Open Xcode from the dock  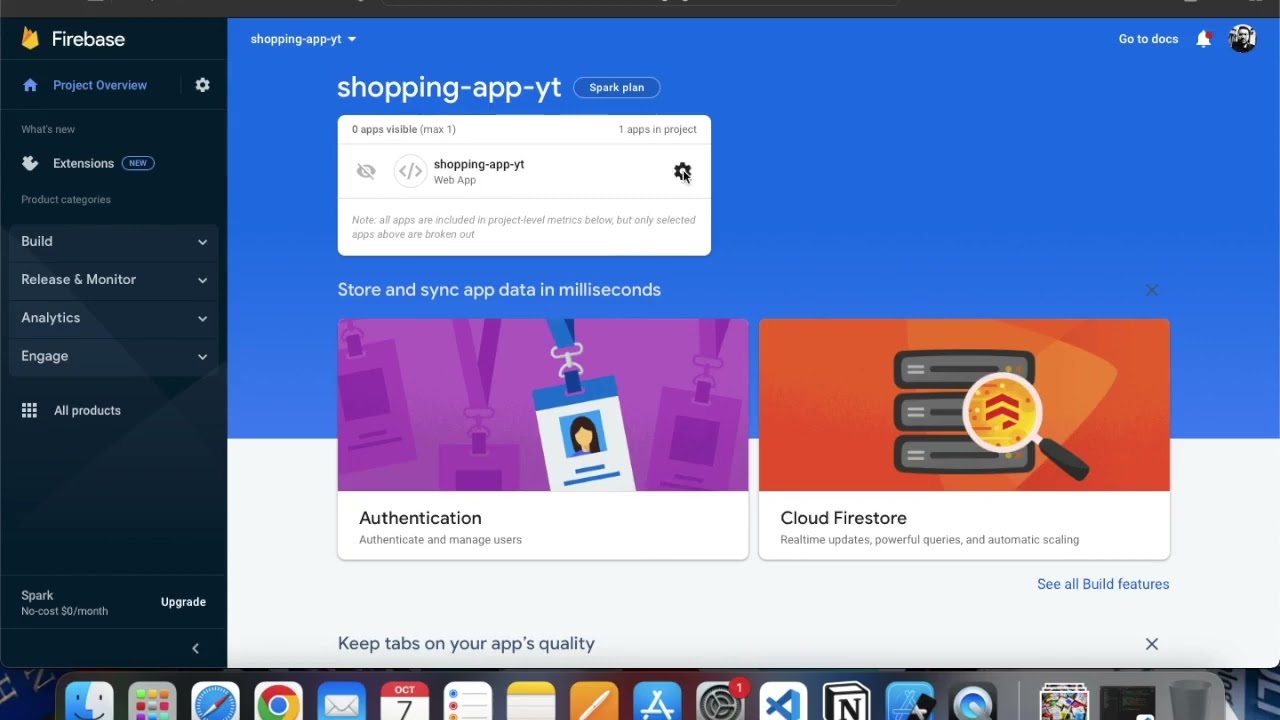tap(909, 702)
